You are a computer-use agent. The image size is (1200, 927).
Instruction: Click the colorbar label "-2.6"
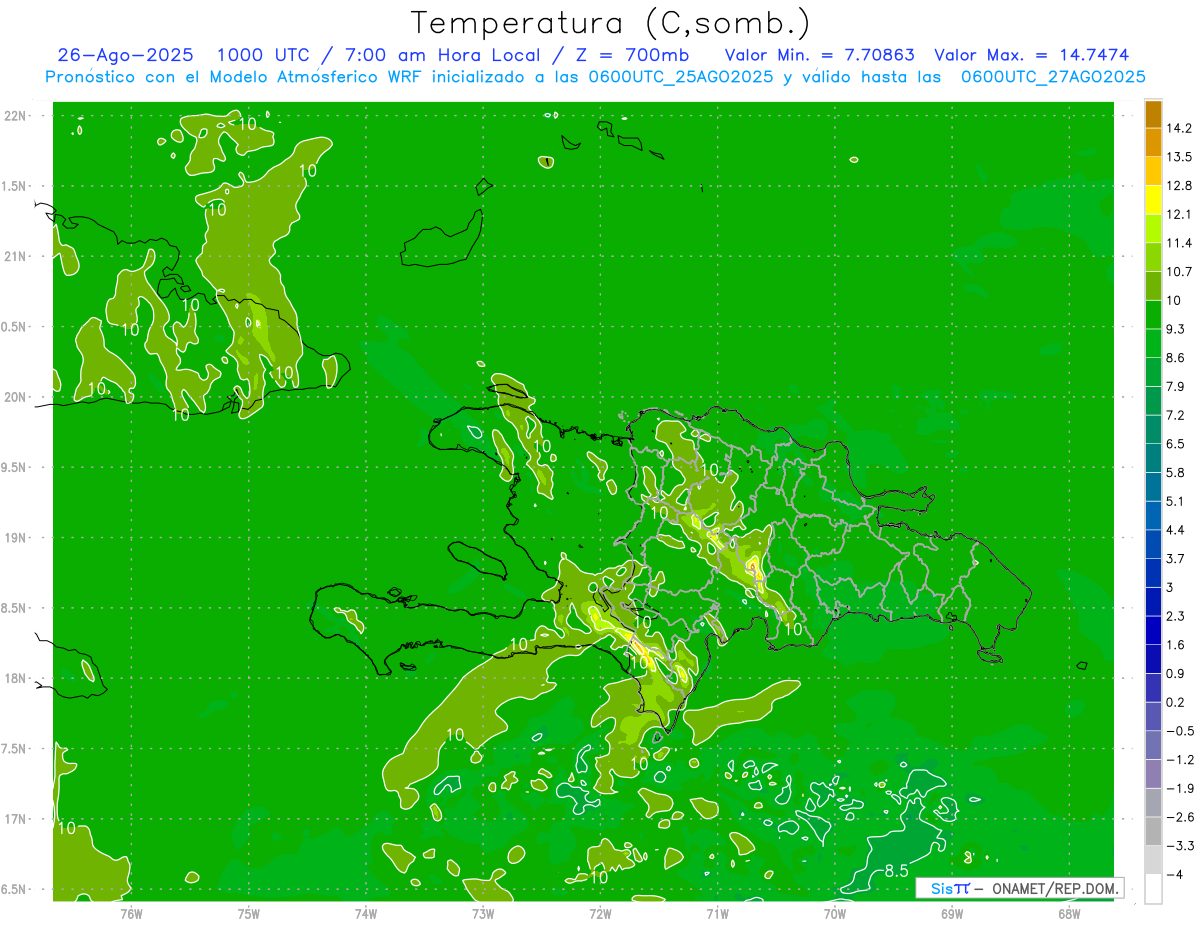click(x=1180, y=817)
